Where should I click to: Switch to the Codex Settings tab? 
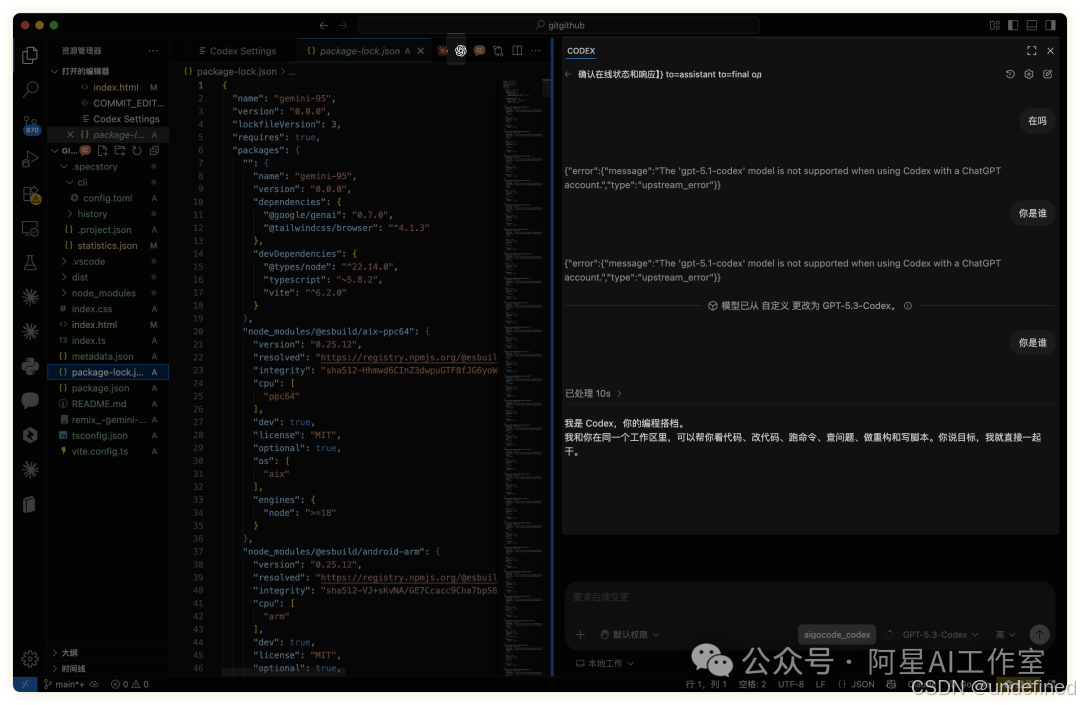click(x=237, y=51)
